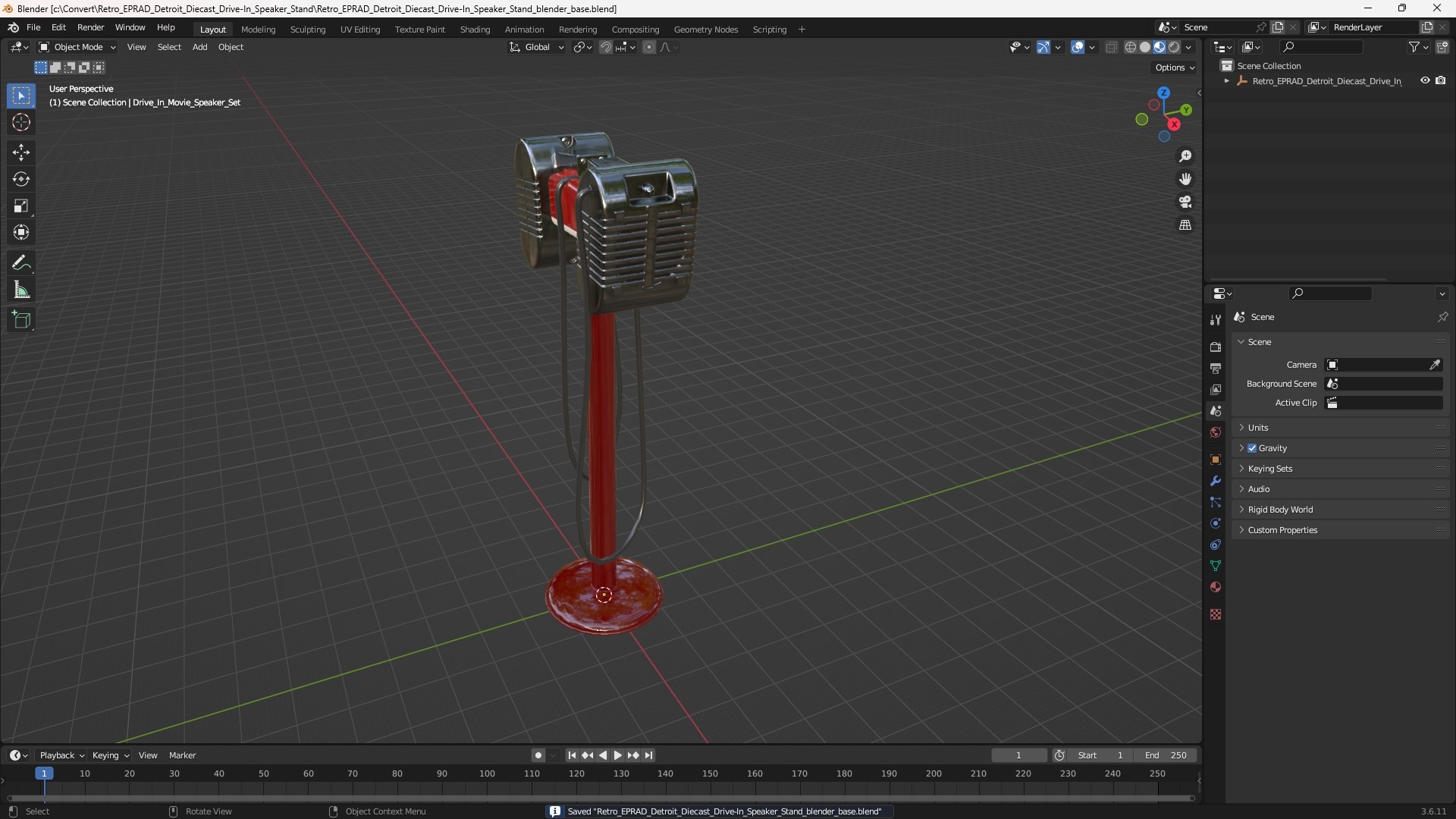Expand the Retro_EPRAD collection tree item
This screenshot has width=1456, height=819.
click(x=1226, y=81)
